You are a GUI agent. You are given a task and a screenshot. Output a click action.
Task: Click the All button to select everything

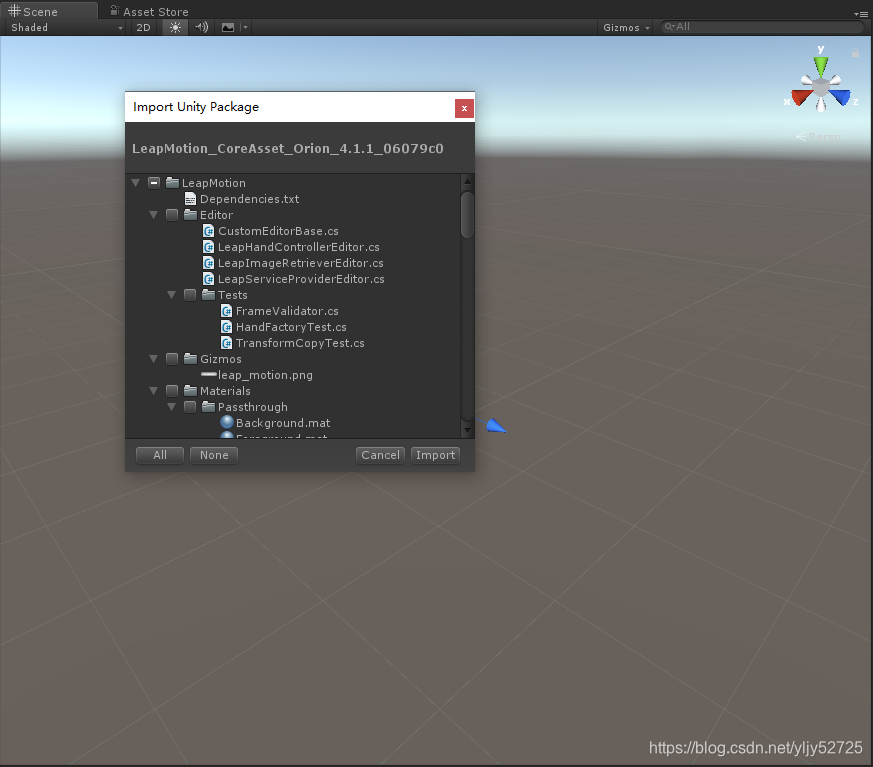pyautogui.click(x=160, y=455)
